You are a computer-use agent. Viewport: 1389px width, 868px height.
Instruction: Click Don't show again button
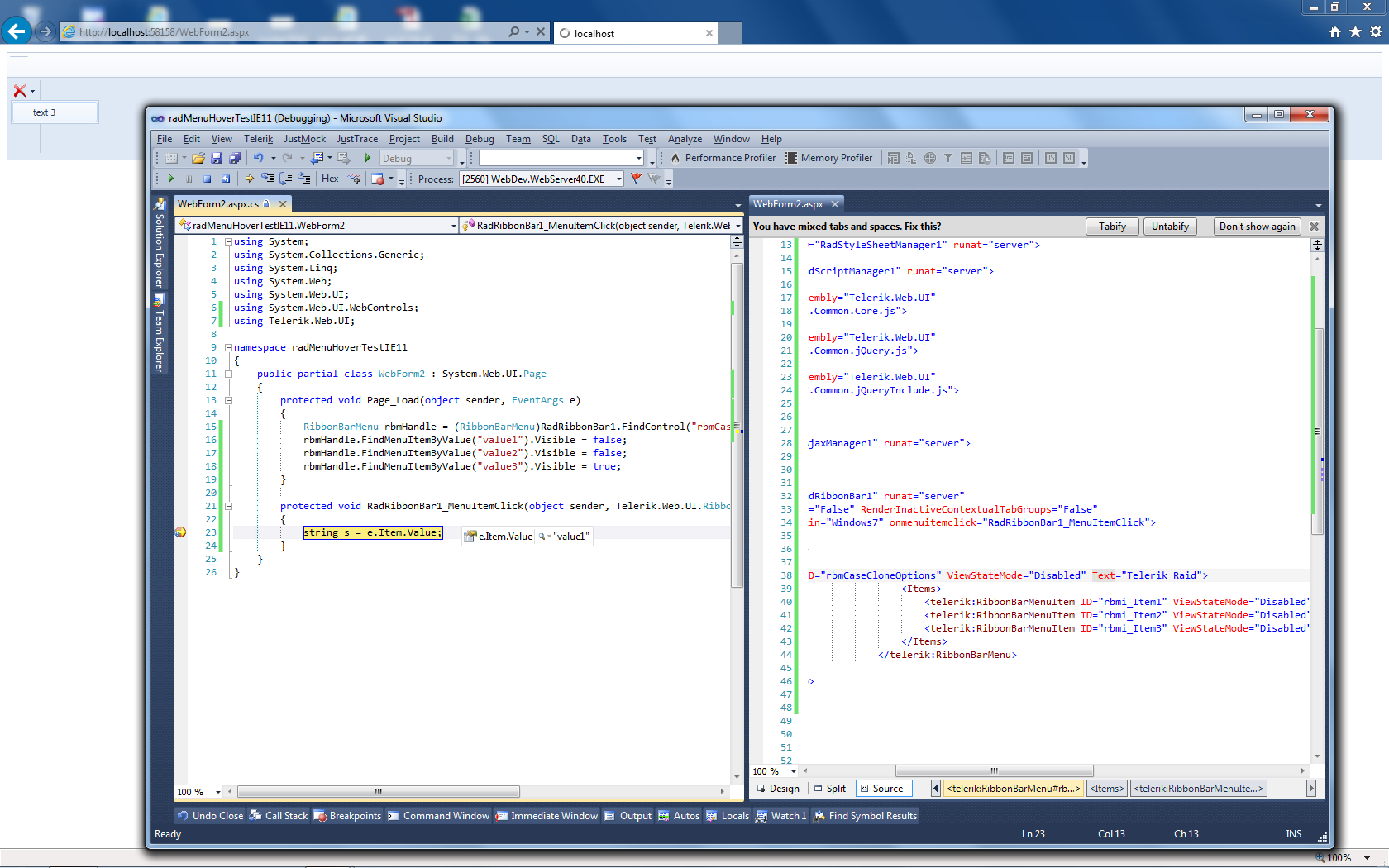point(1257,227)
